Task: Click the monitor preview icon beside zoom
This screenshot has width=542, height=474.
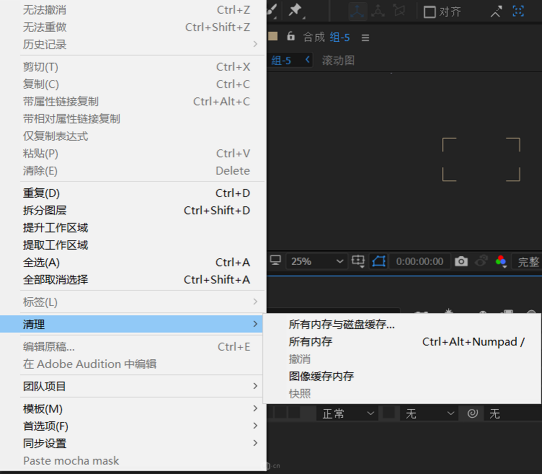Action: coord(275,260)
